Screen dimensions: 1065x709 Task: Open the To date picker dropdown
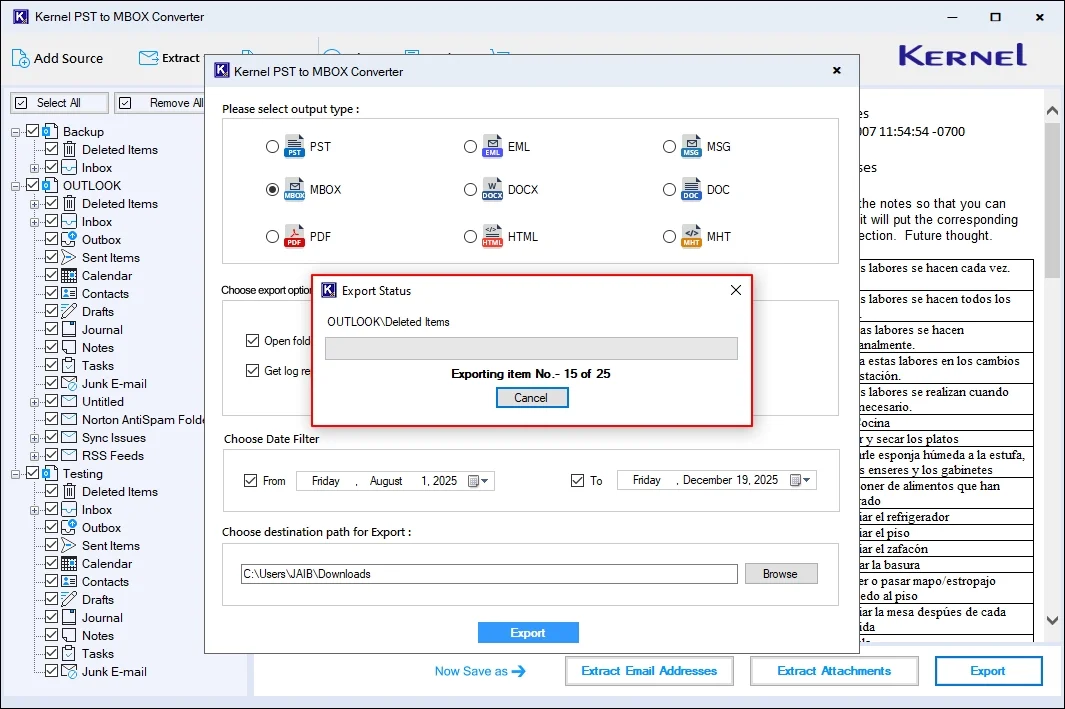click(800, 480)
